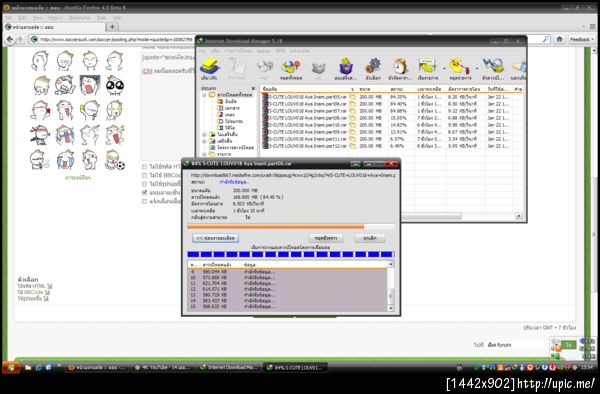Click the connections list vertical scrollbar
This screenshot has width=600, height=394.
[x=391, y=287]
